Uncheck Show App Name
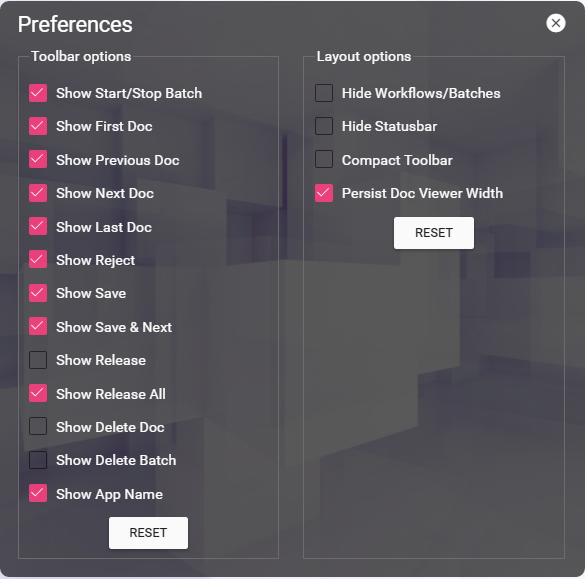The image size is (585, 579). click(38, 493)
